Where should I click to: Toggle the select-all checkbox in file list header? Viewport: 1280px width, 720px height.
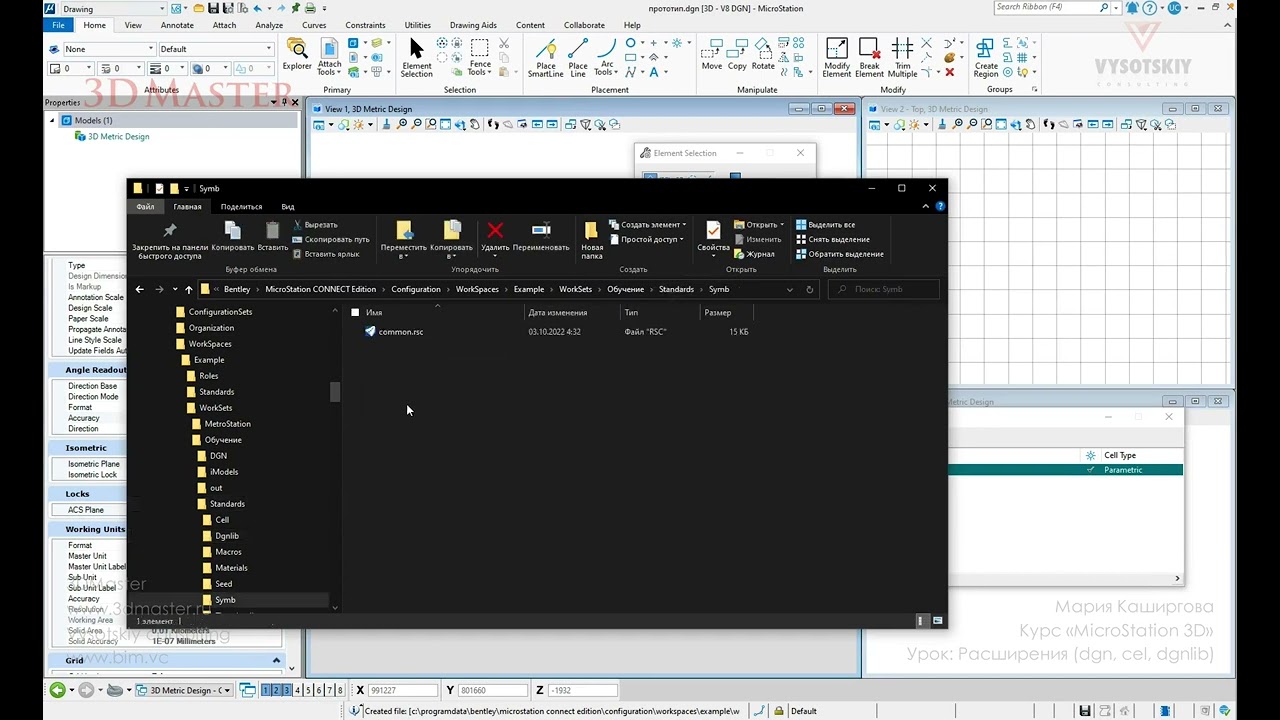(x=355, y=313)
